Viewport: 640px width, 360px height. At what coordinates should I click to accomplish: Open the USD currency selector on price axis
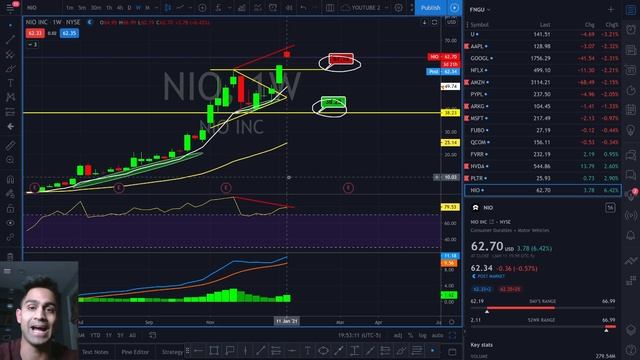451,22
